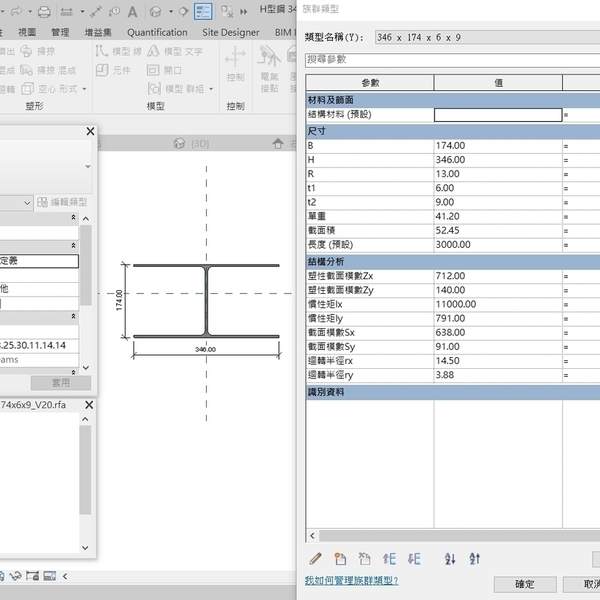Viewport: 600px width, 600px height.
Task: Click the Edit parameter pencil icon
Action: [316, 559]
